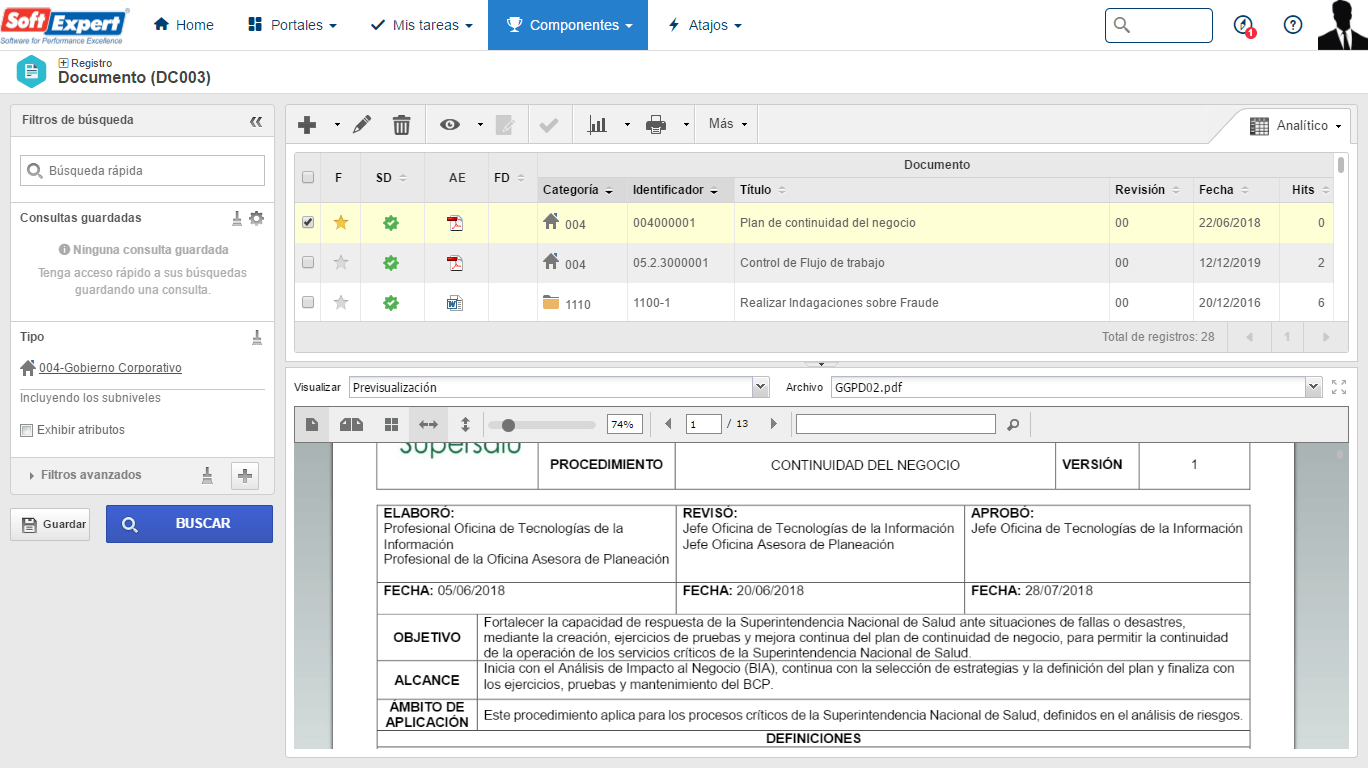Uncheck the Plan de continuidad del negocio row
The width and height of the screenshot is (1368, 768).
click(x=308, y=223)
